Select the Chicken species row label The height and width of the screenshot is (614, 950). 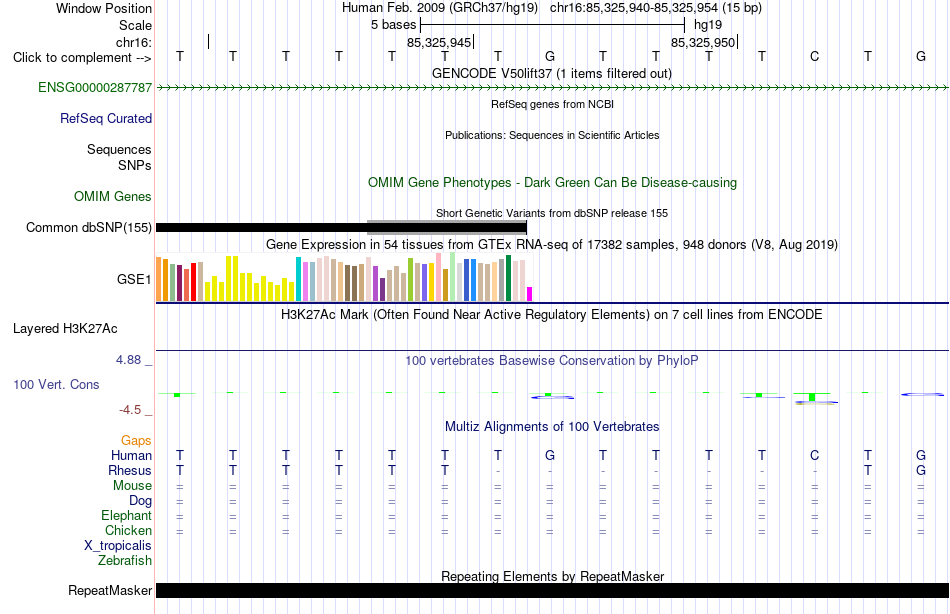[x=128, y=530]
